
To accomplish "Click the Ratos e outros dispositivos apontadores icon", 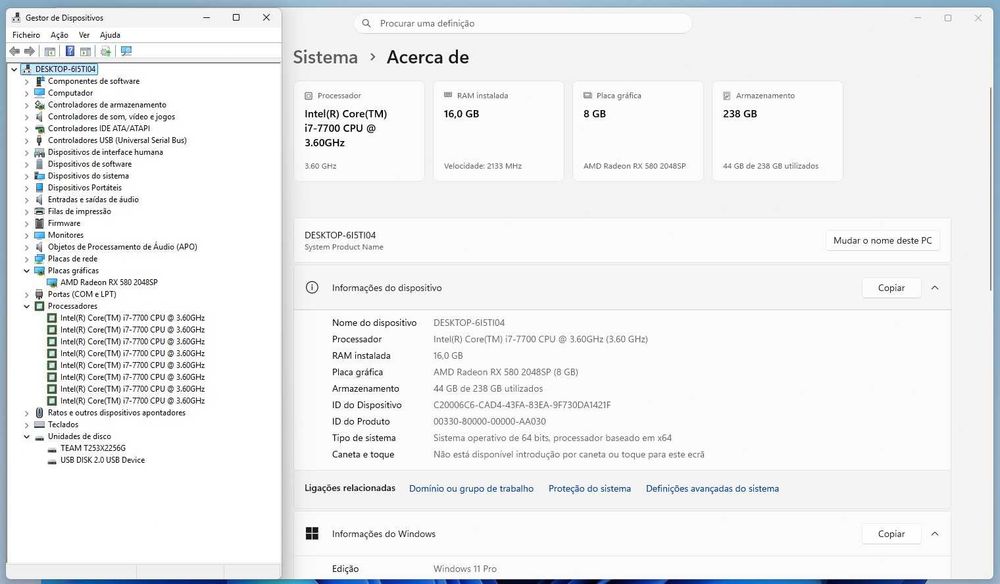I will (40, 413).
